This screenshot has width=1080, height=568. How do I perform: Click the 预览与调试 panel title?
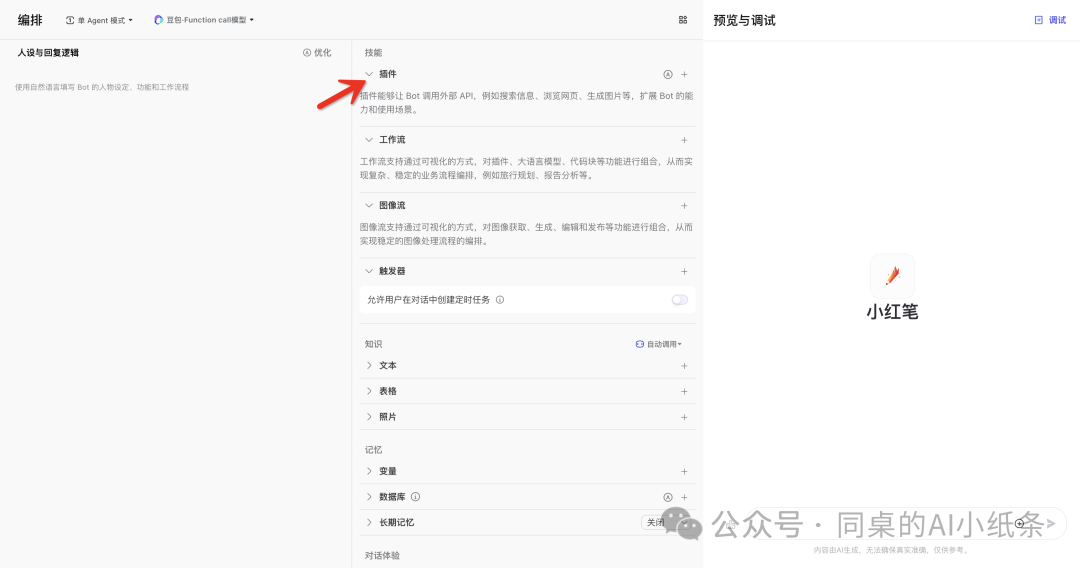[x=745, y=21]
